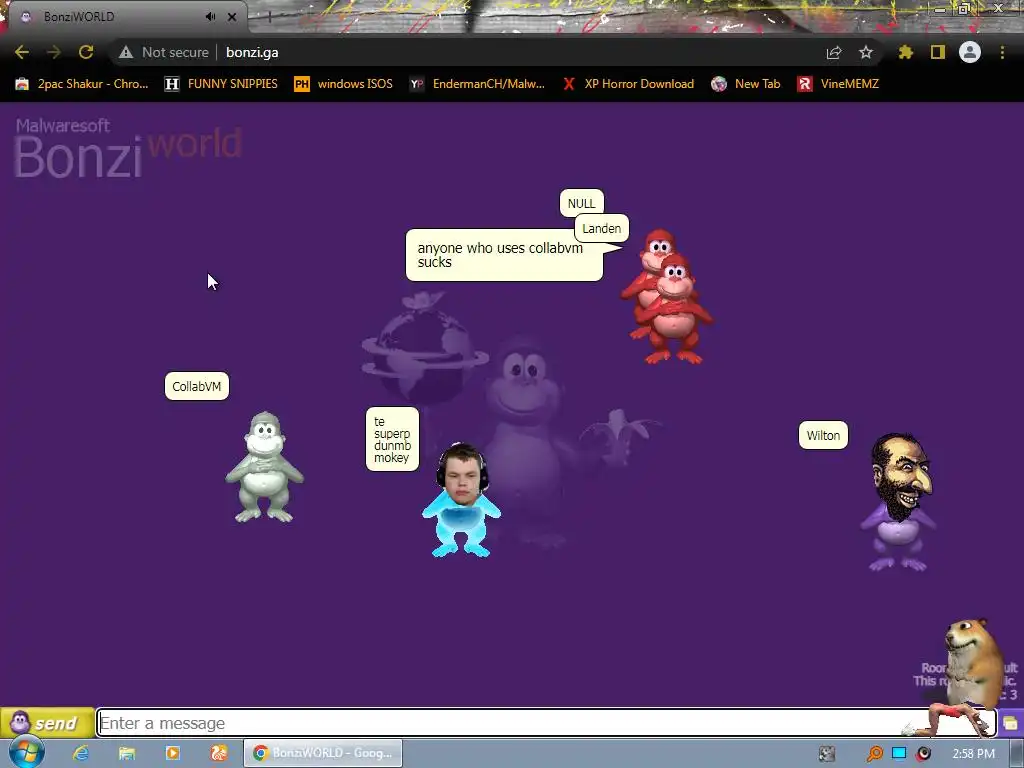
Task: Open the VineMEMZ bookmark
Action: point(838,84)
